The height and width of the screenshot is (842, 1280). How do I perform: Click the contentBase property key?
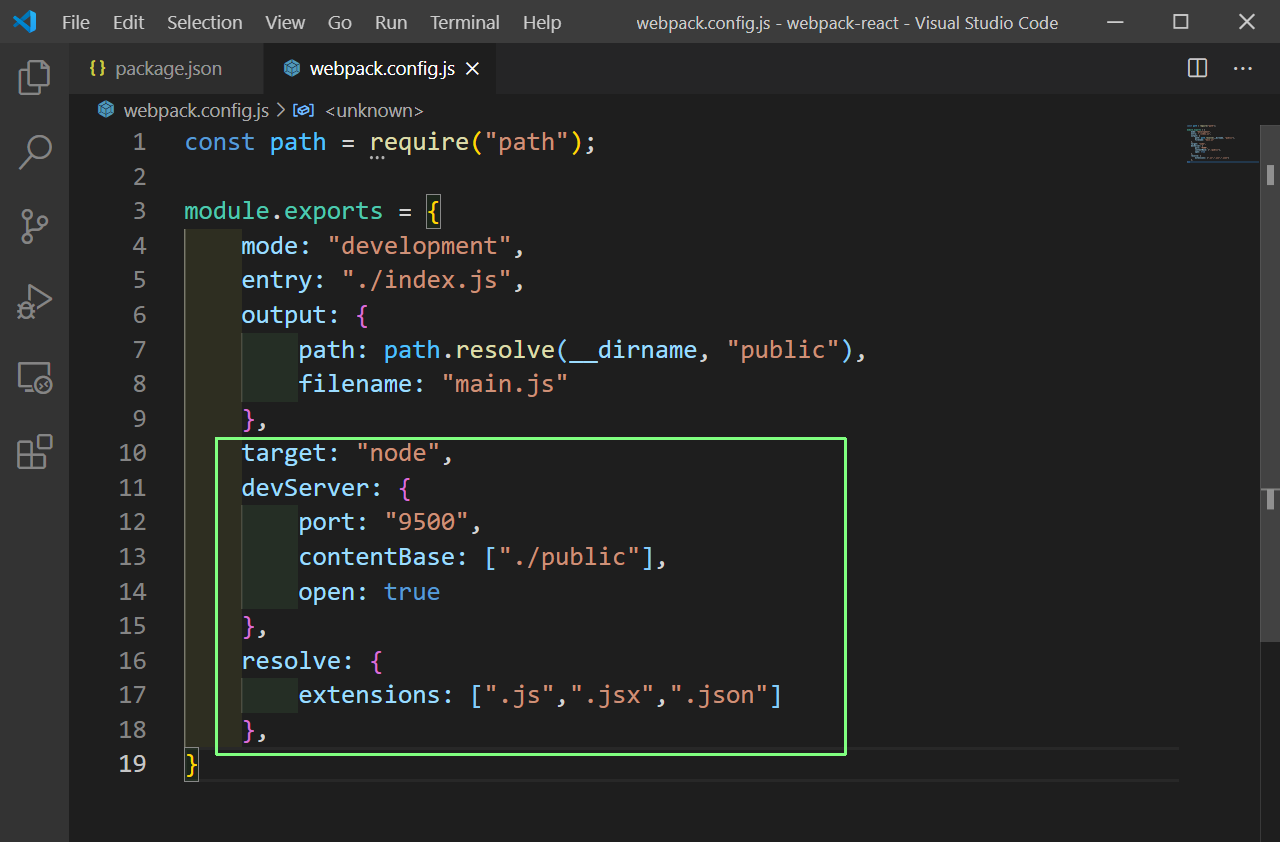coord(377,556)
